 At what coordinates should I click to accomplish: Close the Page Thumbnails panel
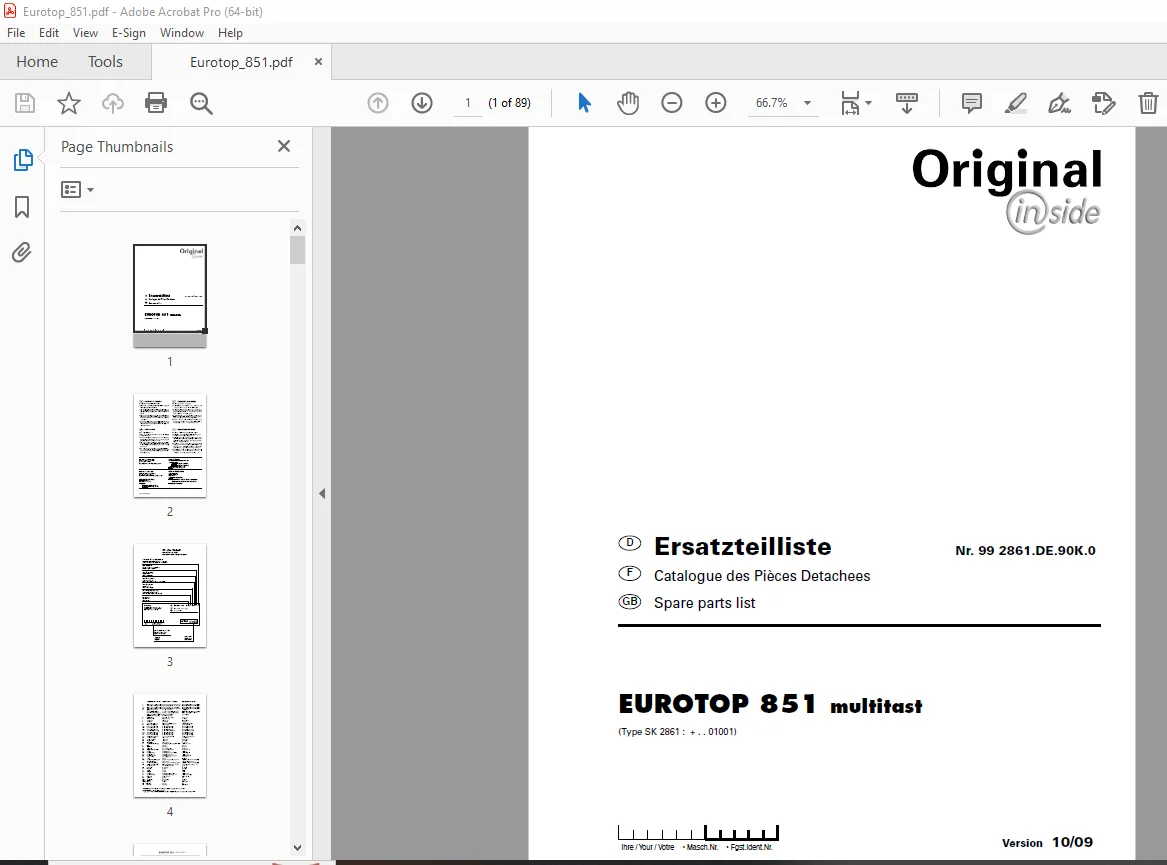[x=284, y=146]
